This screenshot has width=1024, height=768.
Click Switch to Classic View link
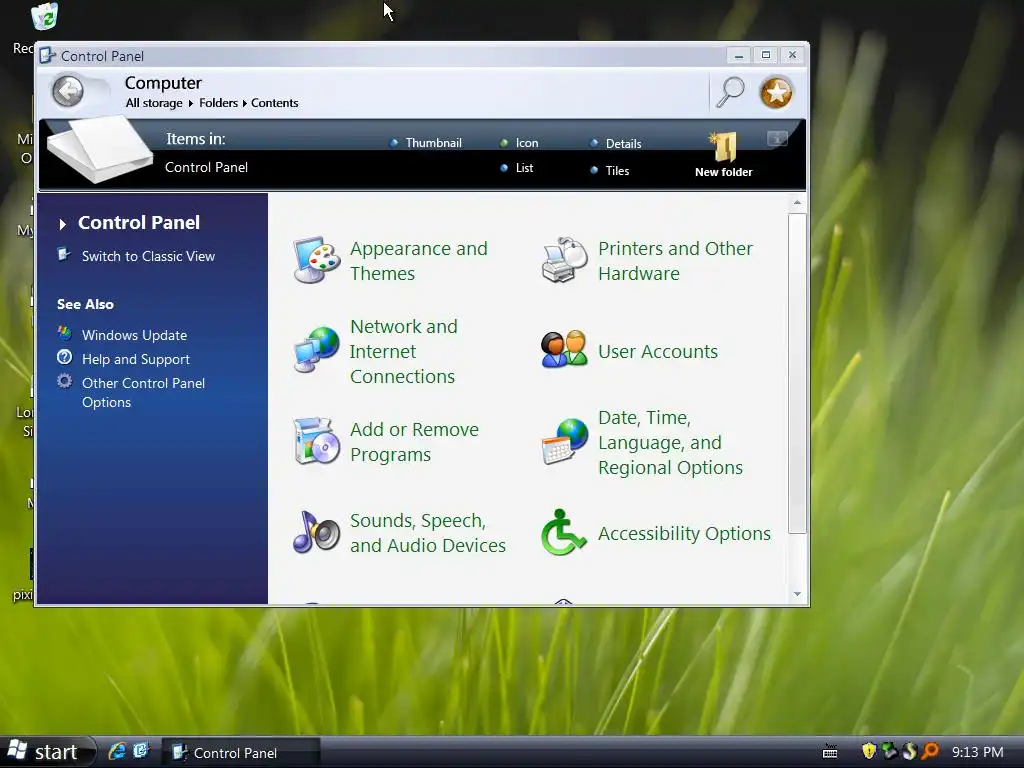click(148, 256)
